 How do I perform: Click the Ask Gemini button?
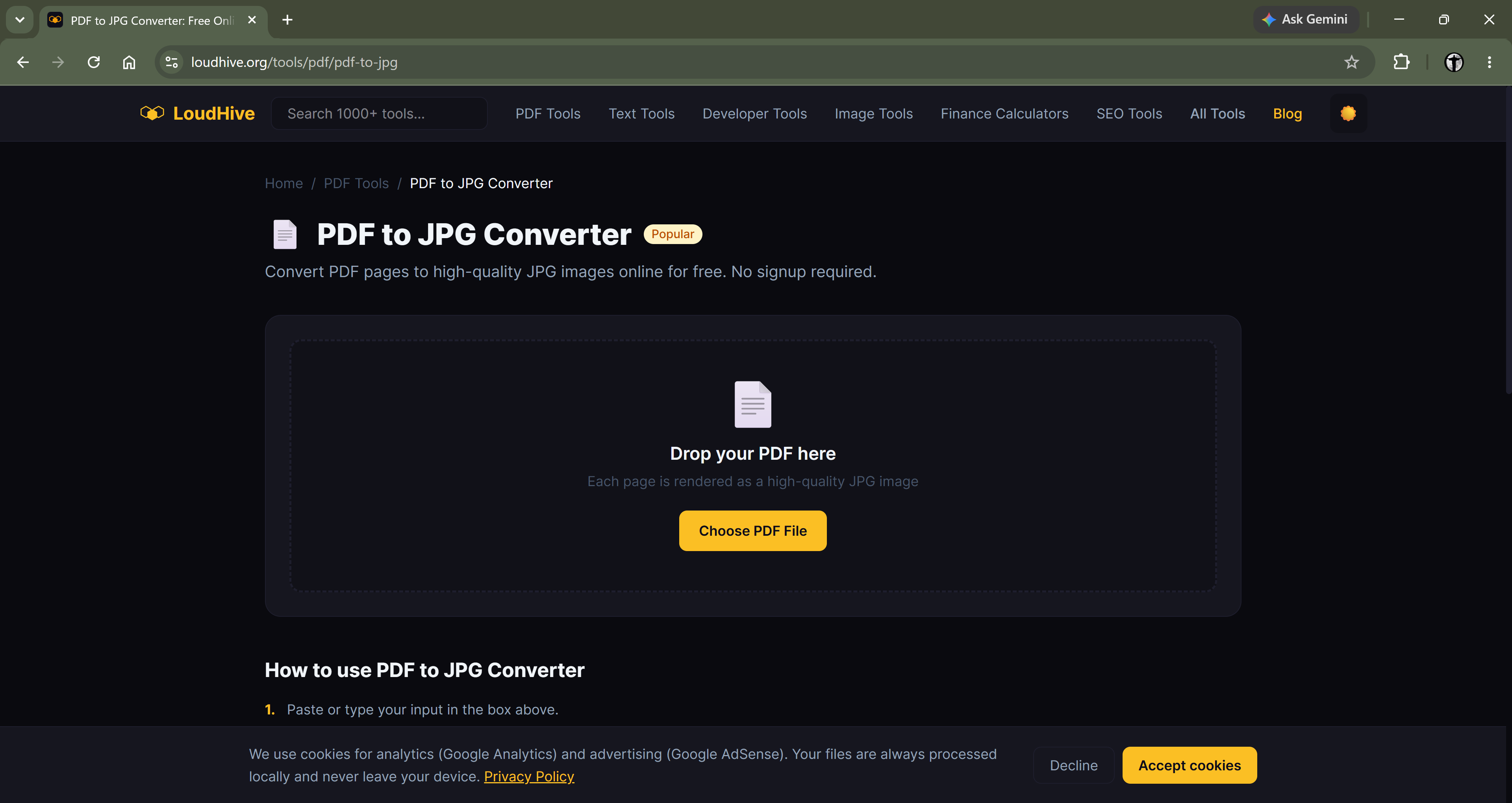1305,19
